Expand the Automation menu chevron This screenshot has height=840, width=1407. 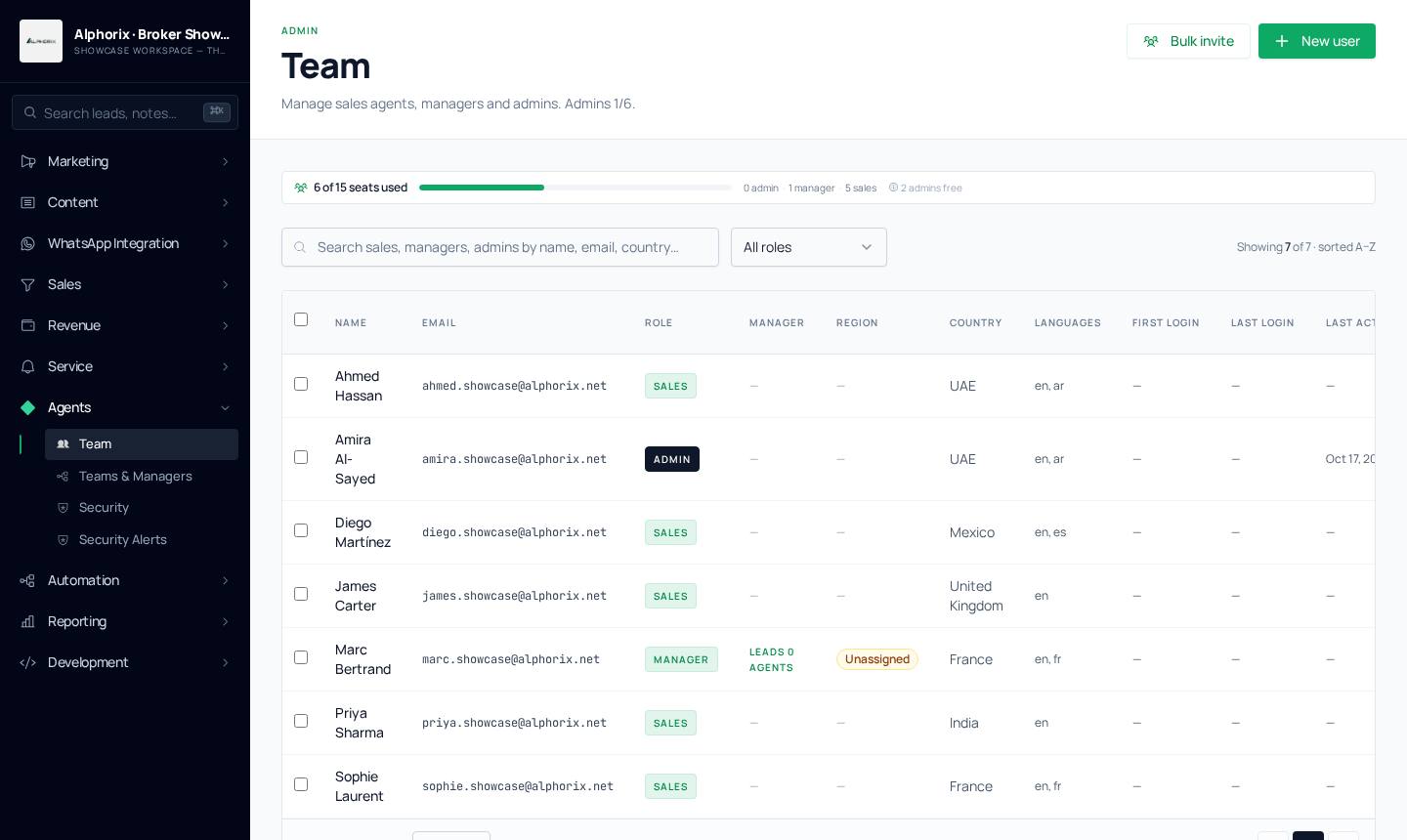tap(226, 580)
